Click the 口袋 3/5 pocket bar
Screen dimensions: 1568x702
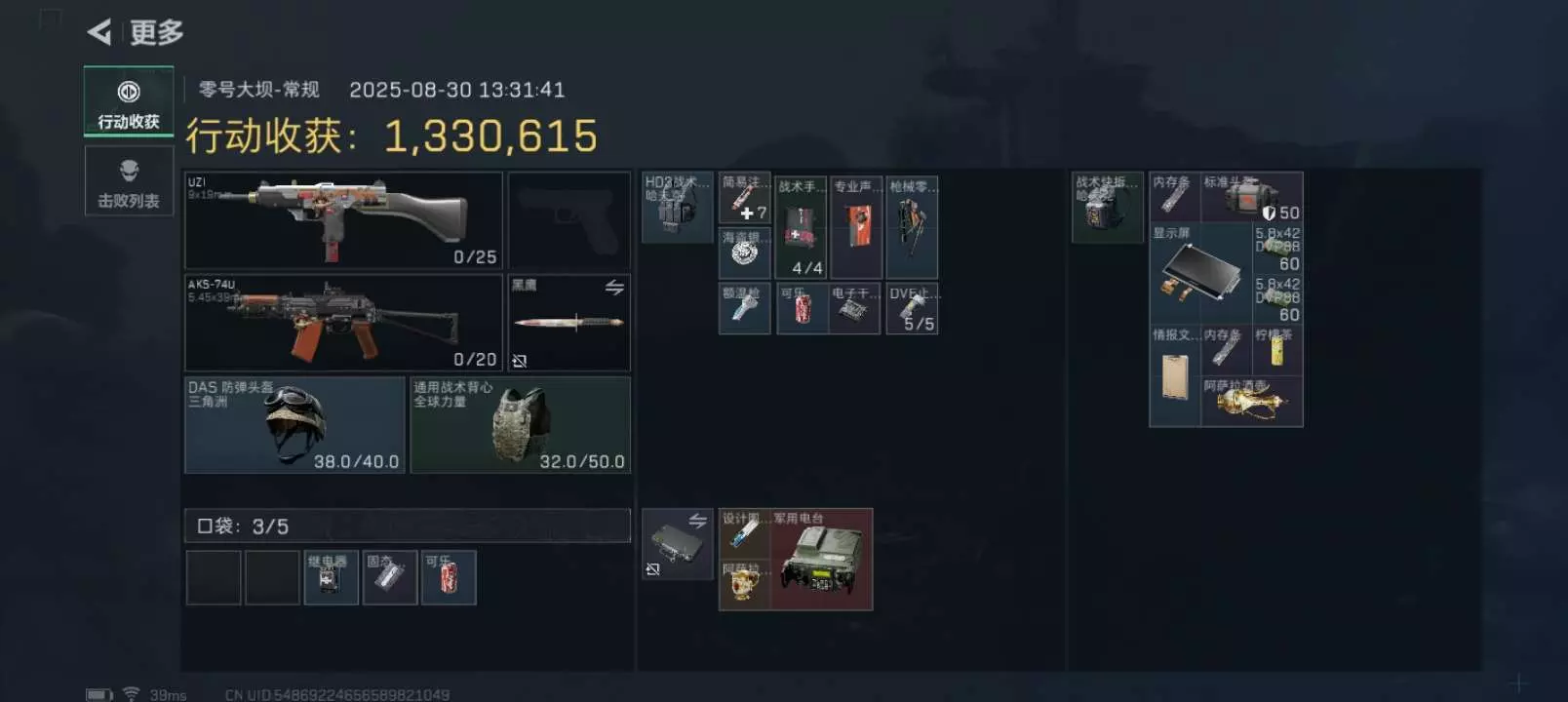(x=408, y=526)
